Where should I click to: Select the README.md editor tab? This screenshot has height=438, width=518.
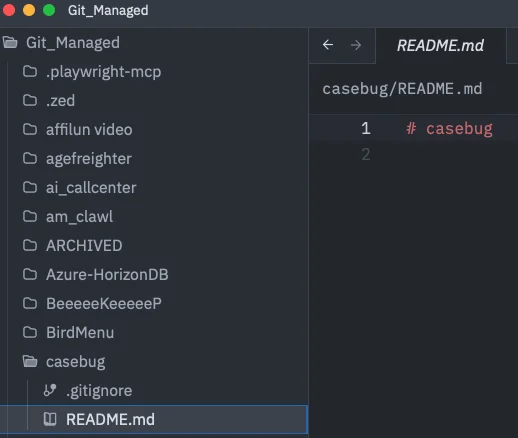point(440,45)
